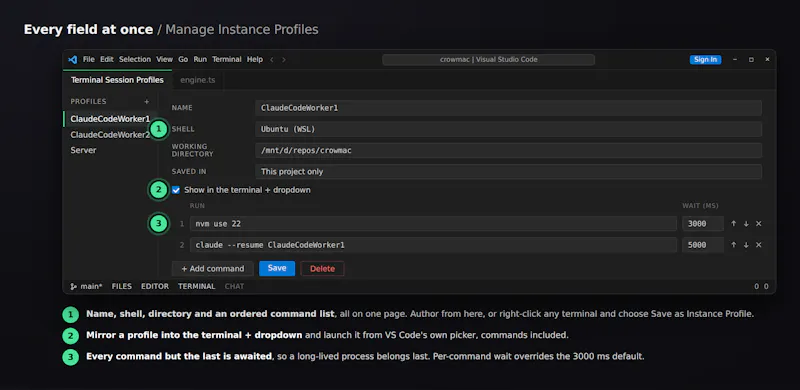Open the View menu
This screenshot has height=390, width=800.
click(x=164, y=59)
